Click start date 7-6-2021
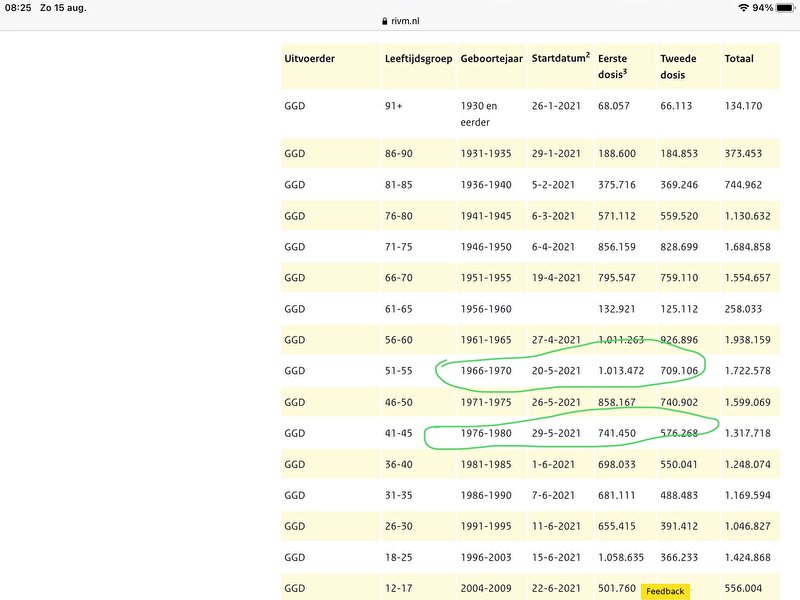 553,495
